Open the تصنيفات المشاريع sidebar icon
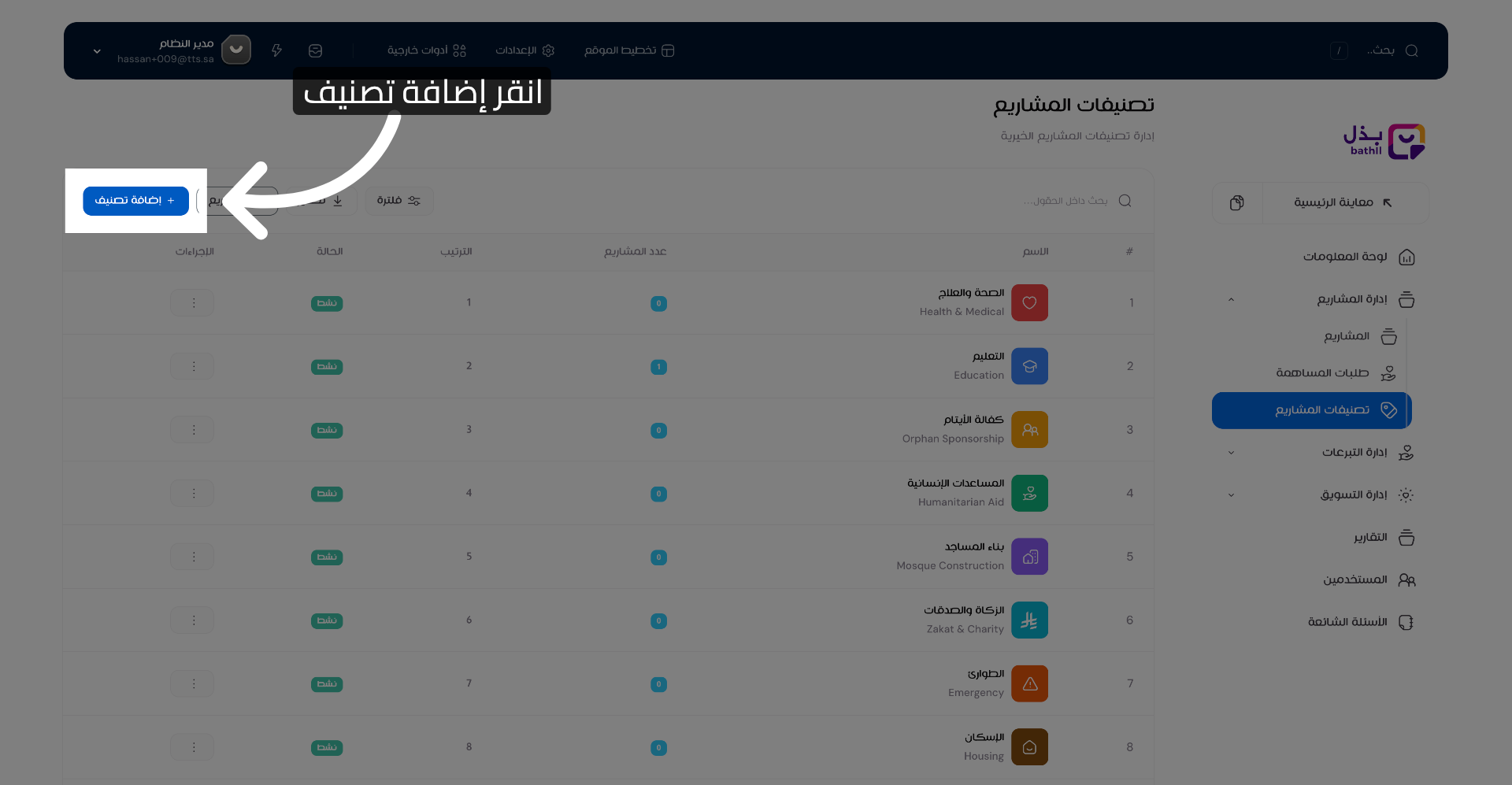This screenshot has width=1512, height=785. coord(1388,410)
